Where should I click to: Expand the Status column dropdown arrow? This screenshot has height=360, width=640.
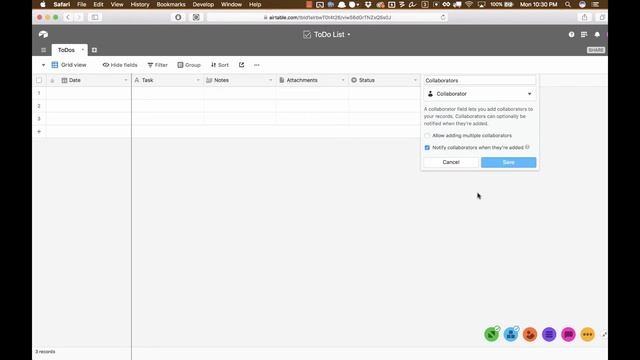[415, 80]
